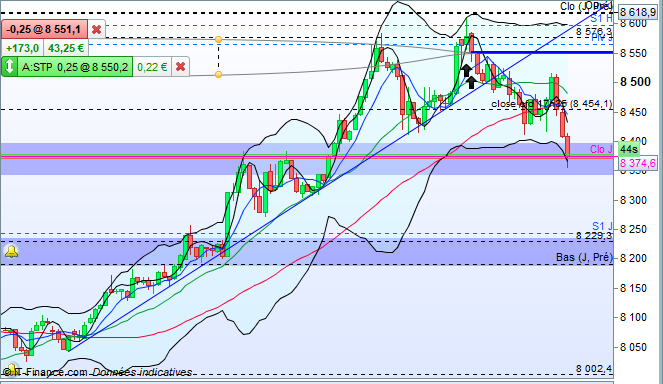Click the green up-down arrow order handle
The width and height of the screenshot is (663, 384).
[9, 67]
